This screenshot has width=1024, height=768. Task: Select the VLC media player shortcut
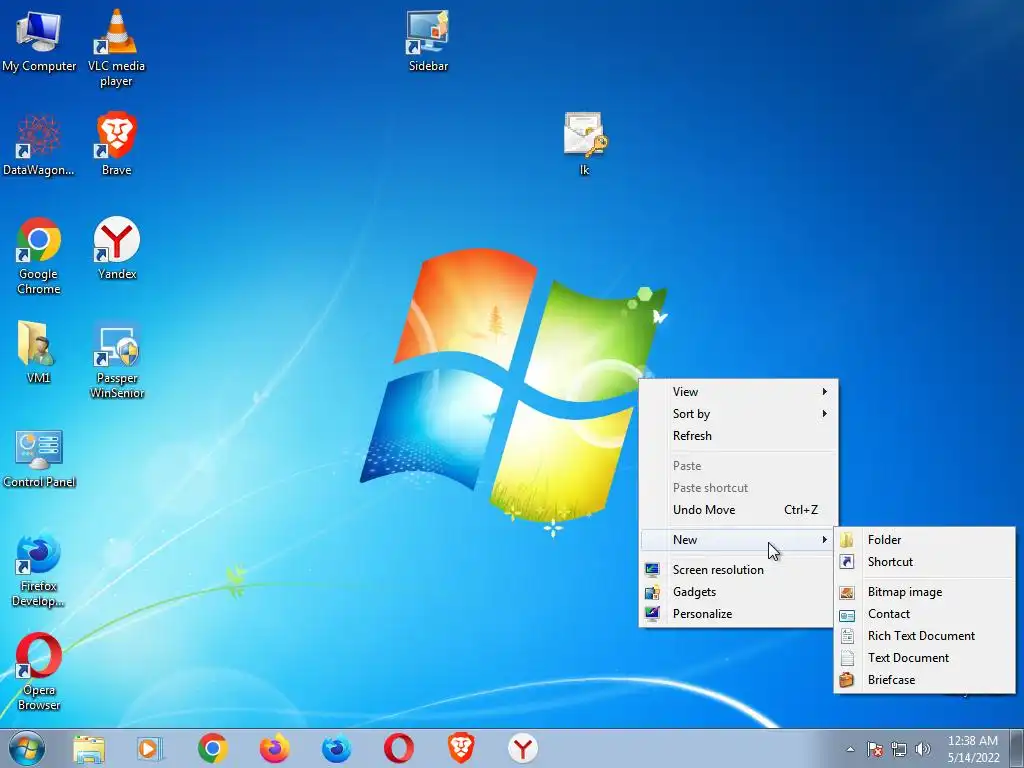[116, 48]
